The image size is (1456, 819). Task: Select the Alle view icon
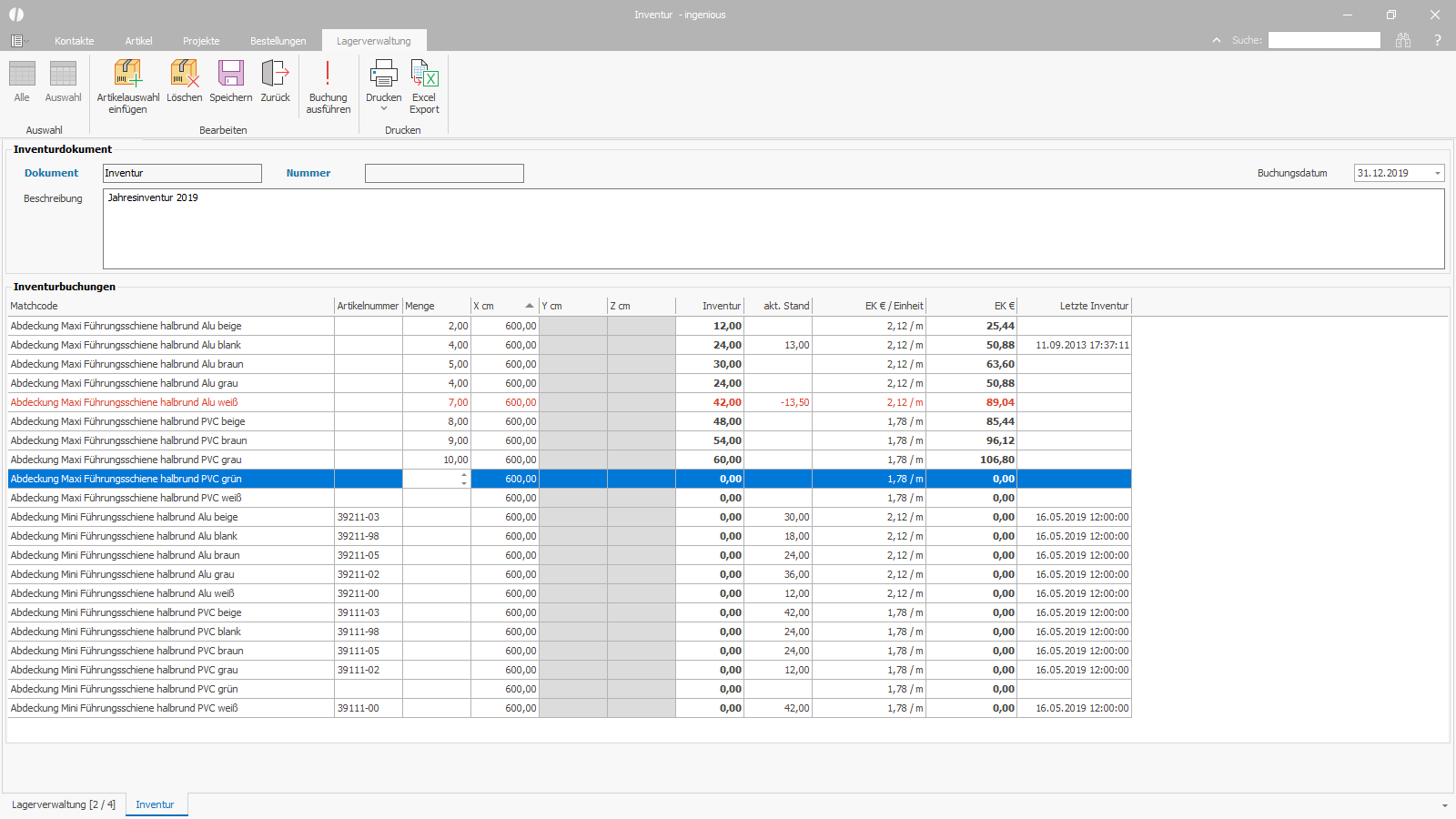coord(22,74)
